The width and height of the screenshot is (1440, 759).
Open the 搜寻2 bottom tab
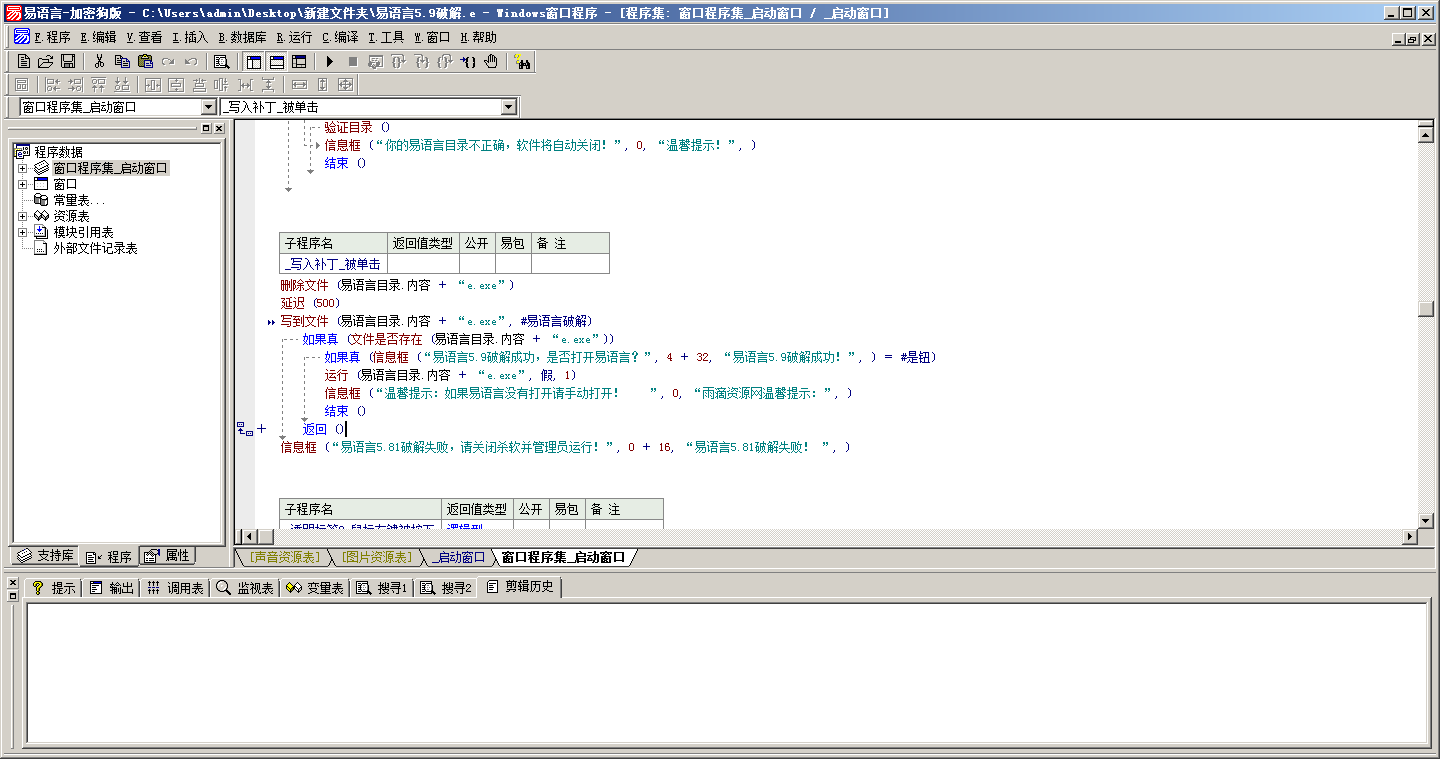tap(445, 588)
